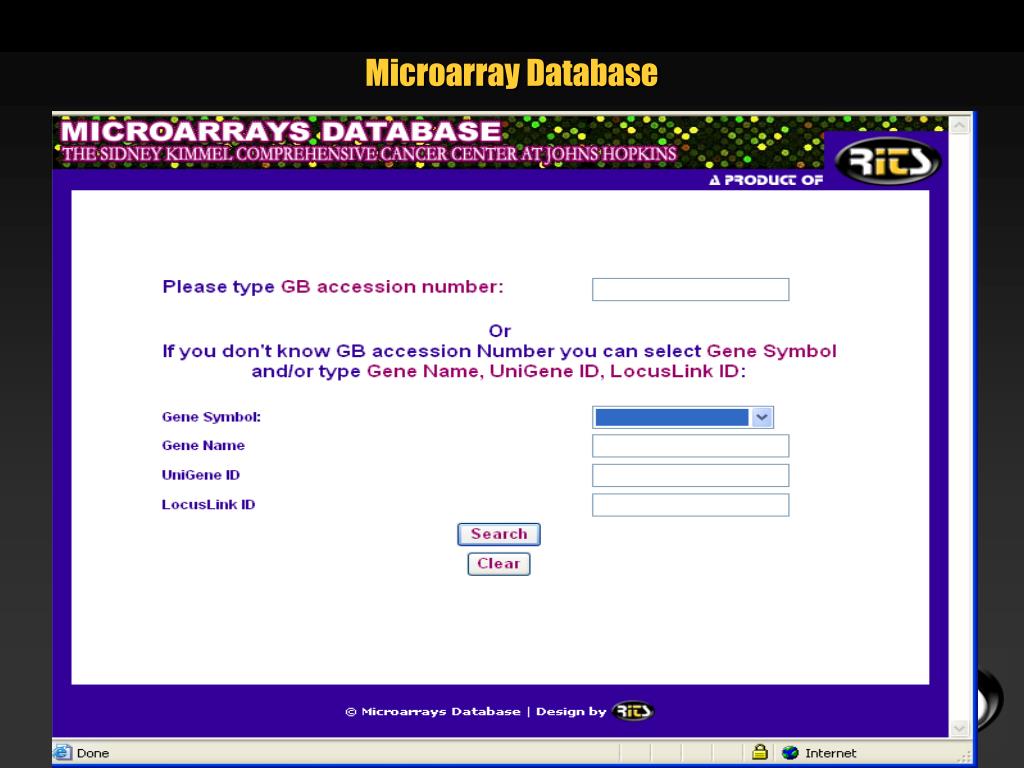Click the padlock security icon in status bar
This screenshot has height=768, width=1024.
[760, 752]
